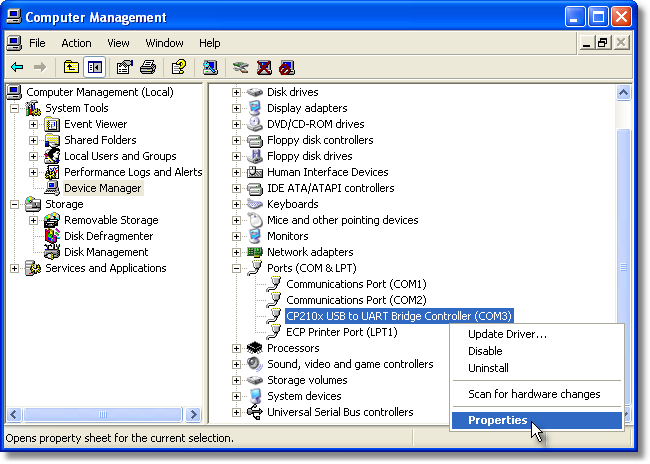Open the Window menu
650x464 pixels.
164,43
